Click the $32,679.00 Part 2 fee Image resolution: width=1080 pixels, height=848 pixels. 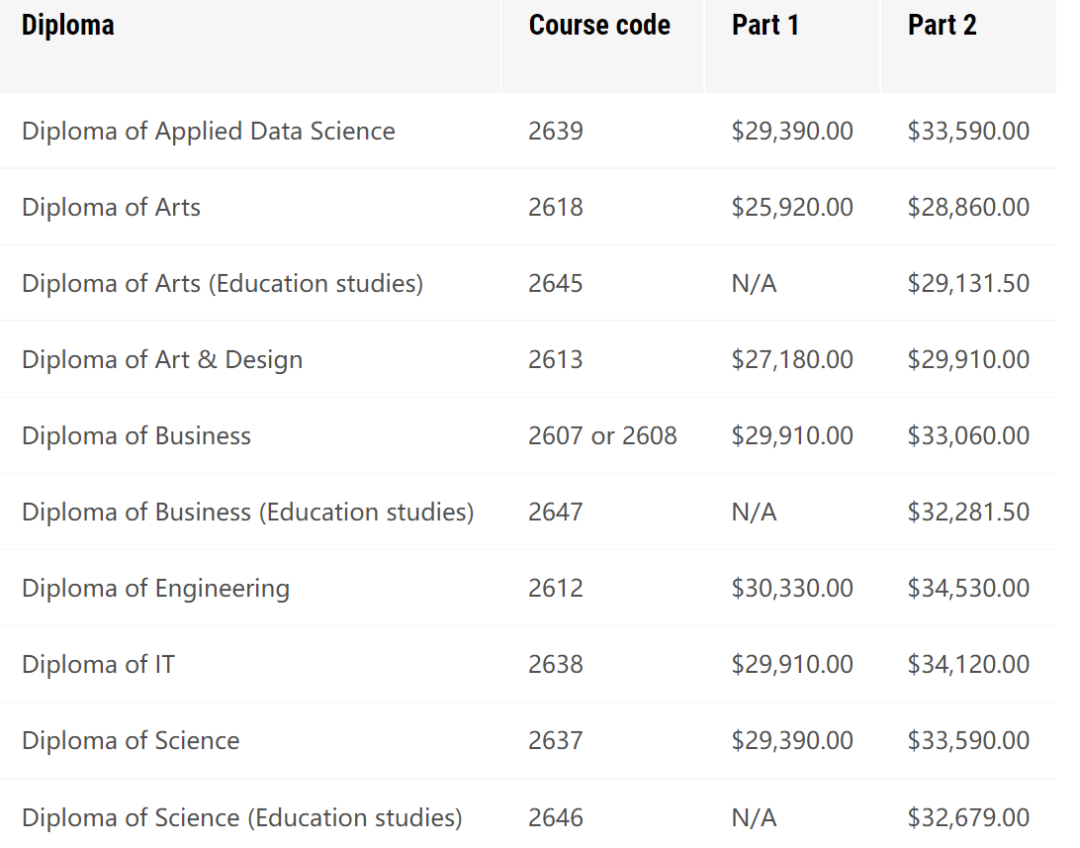(968, 818)
